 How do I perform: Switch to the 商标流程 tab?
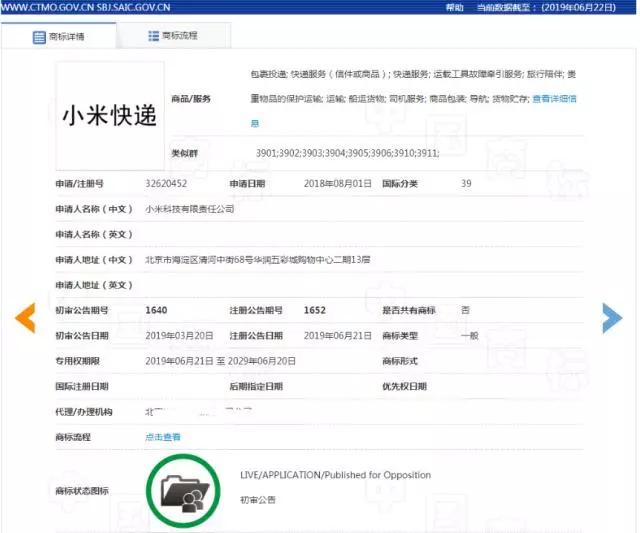pyautogui.click(x=173, y=36)
